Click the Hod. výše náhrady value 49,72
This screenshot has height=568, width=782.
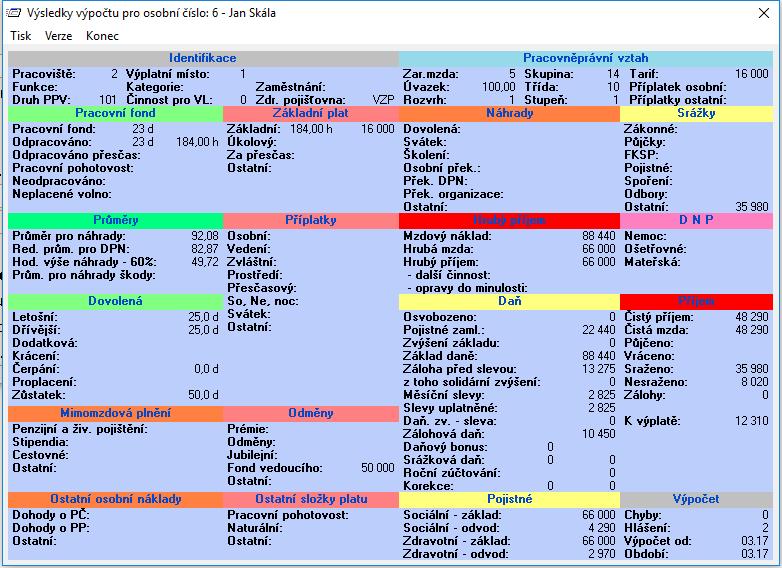pyautogui.click(x=204, y=262)
